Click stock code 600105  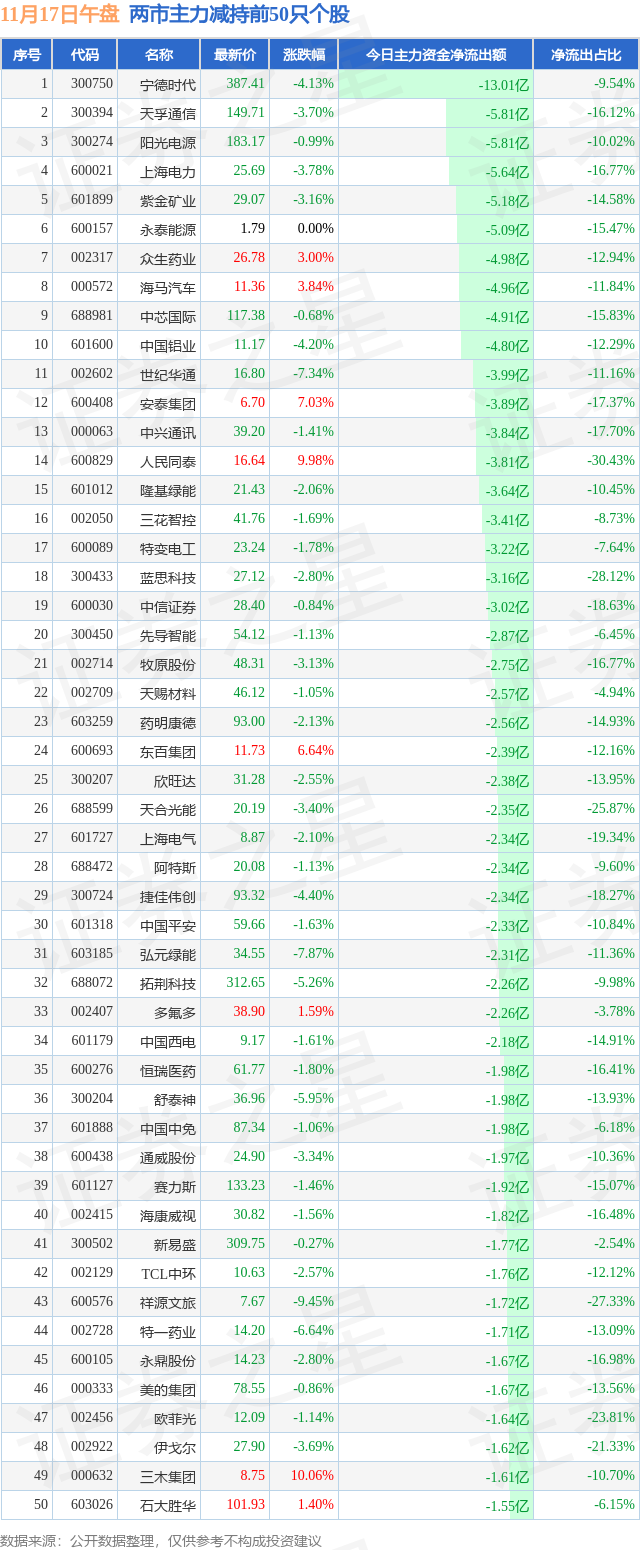click(92, 1360)
